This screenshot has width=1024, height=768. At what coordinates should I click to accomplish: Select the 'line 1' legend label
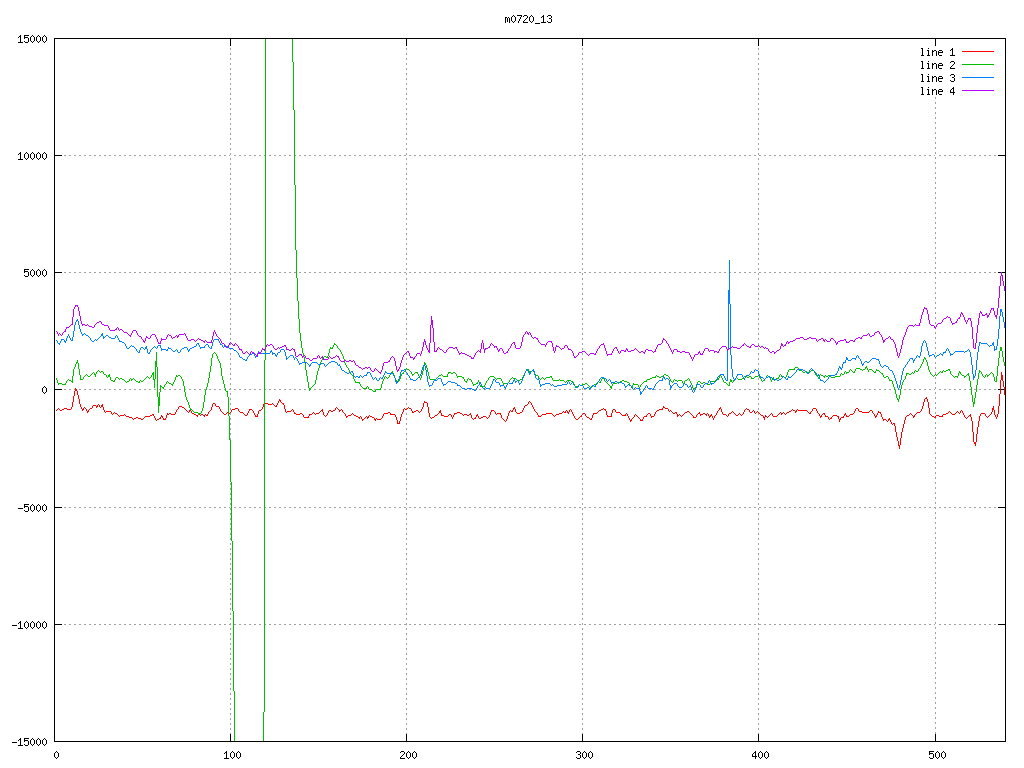click(x=937, y=52)
